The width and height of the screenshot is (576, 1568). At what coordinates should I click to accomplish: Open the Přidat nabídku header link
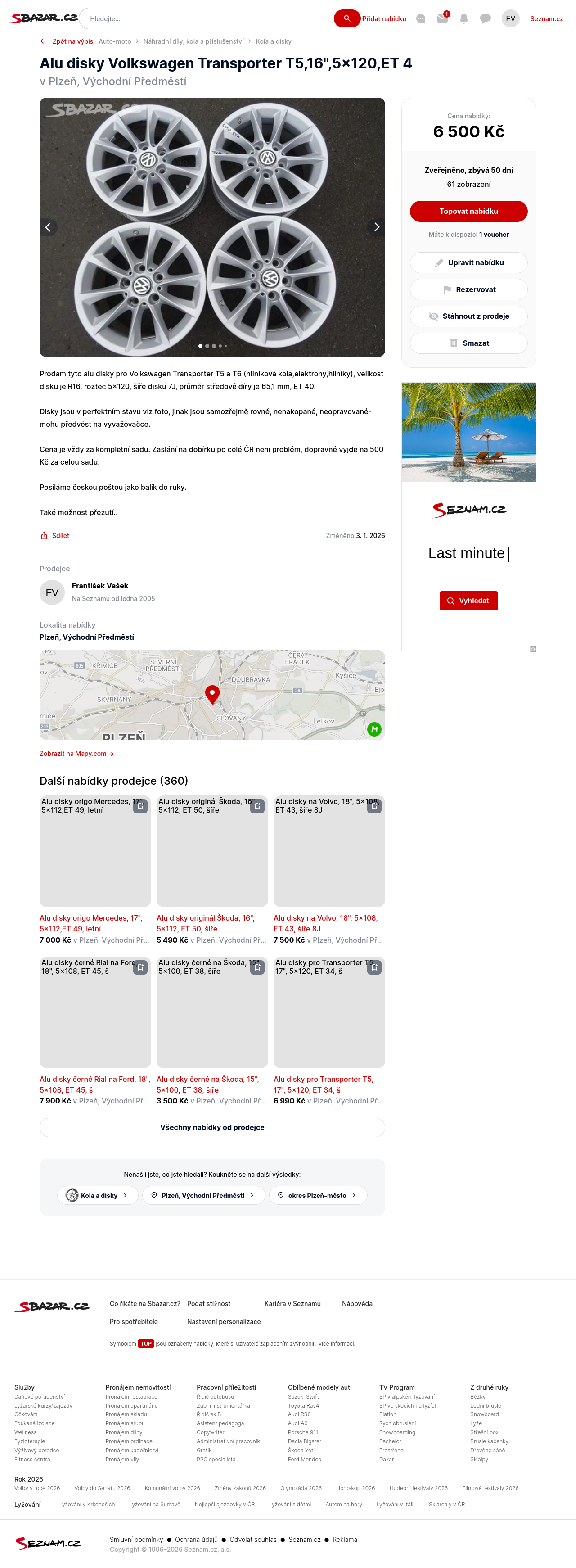click(x=384, y=19)
